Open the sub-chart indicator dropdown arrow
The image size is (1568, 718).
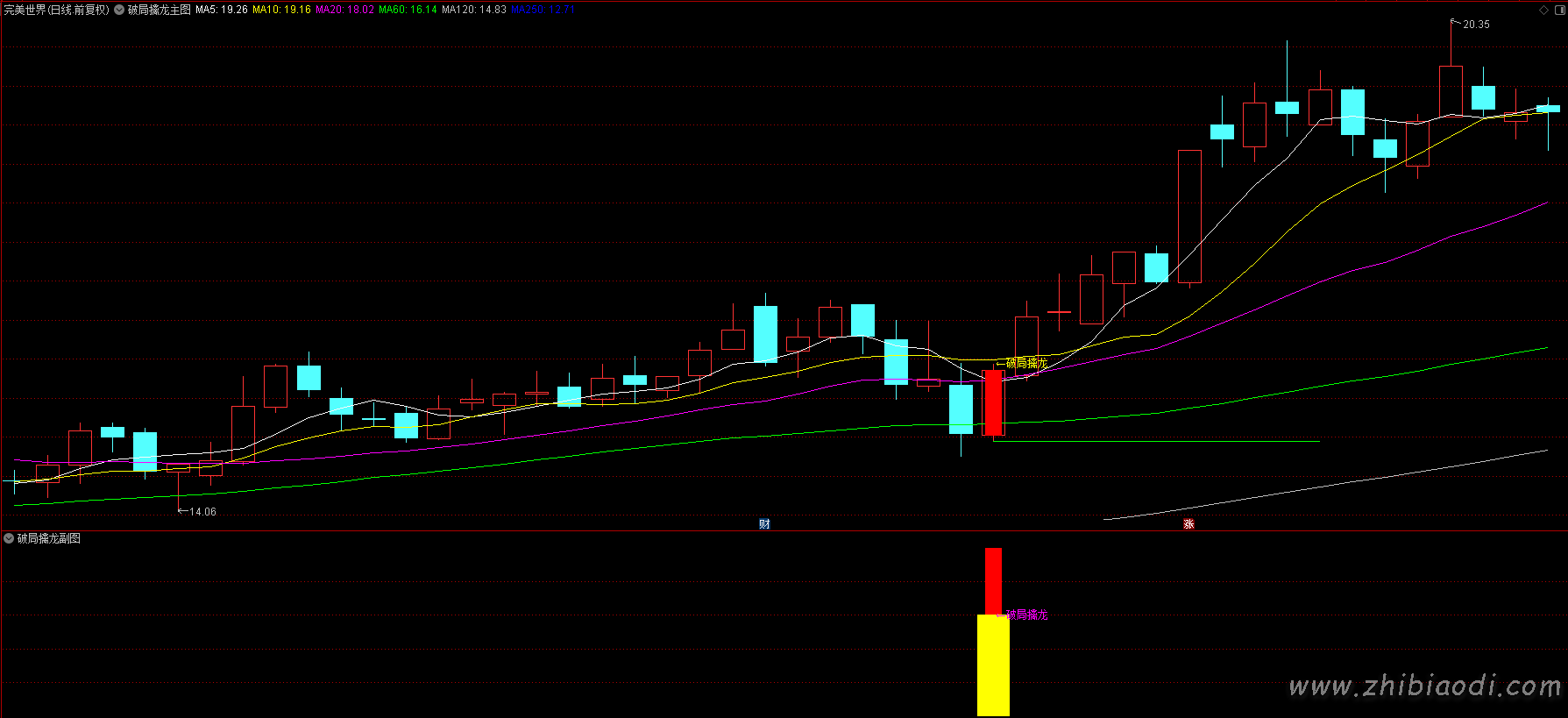coord(9,538)
